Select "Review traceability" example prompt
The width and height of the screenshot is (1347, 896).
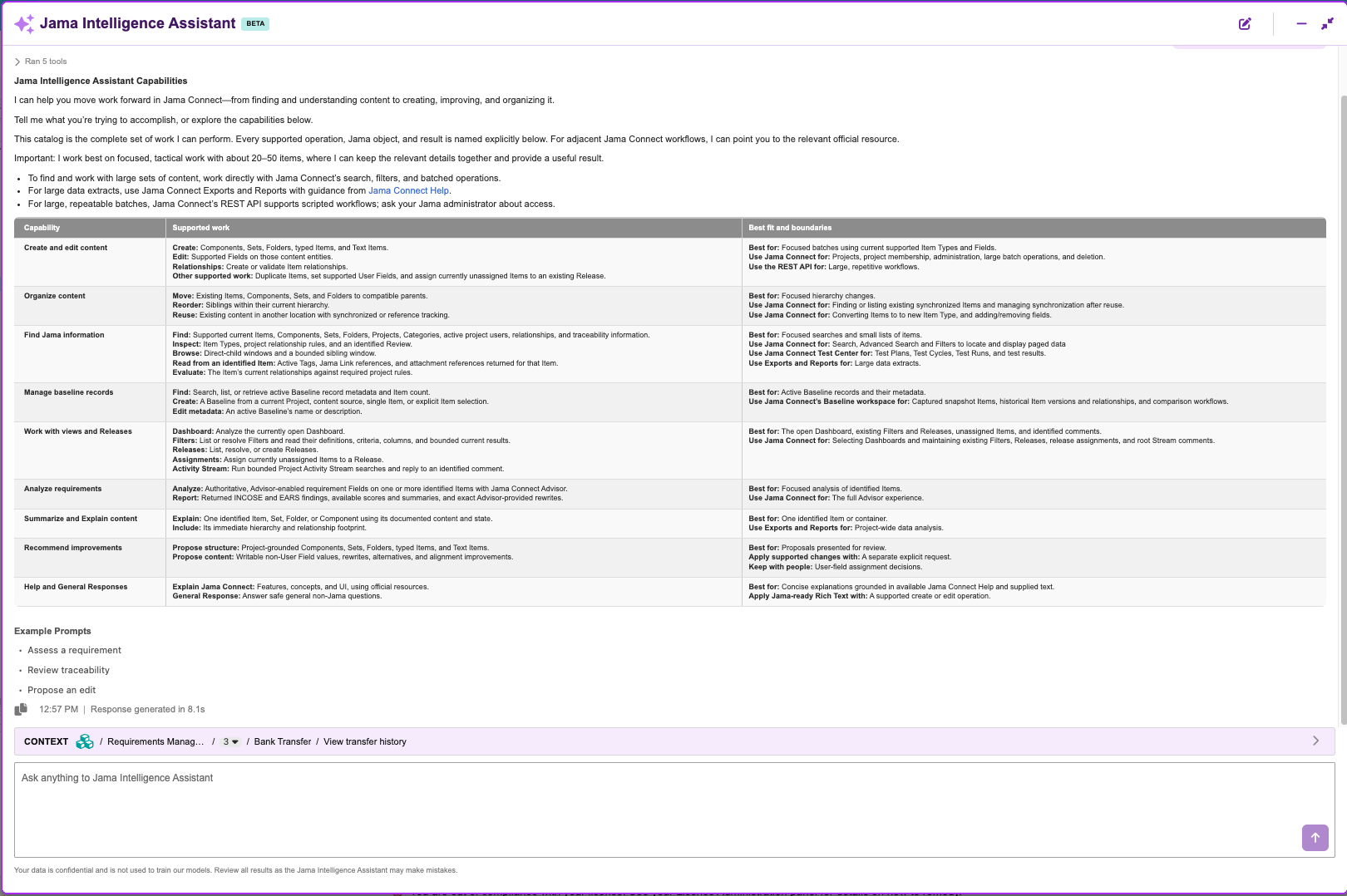click(x=68, y=670)
